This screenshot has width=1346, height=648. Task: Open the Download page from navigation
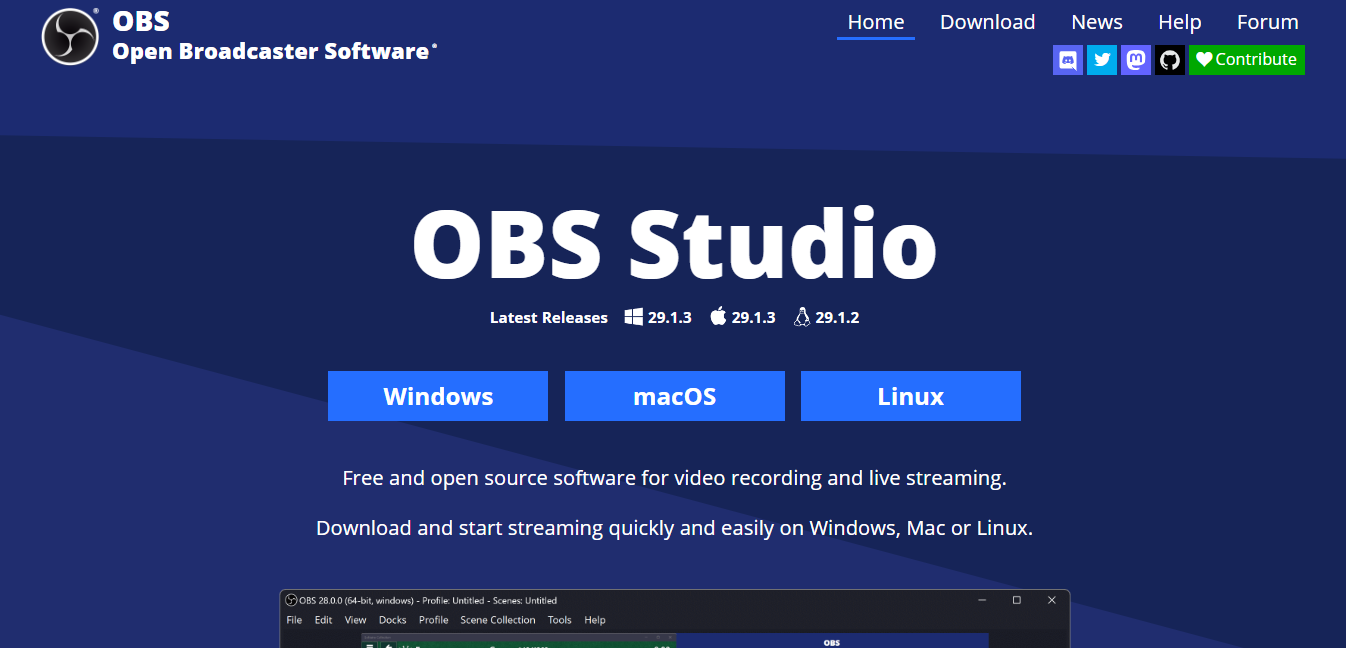[987, 22]
